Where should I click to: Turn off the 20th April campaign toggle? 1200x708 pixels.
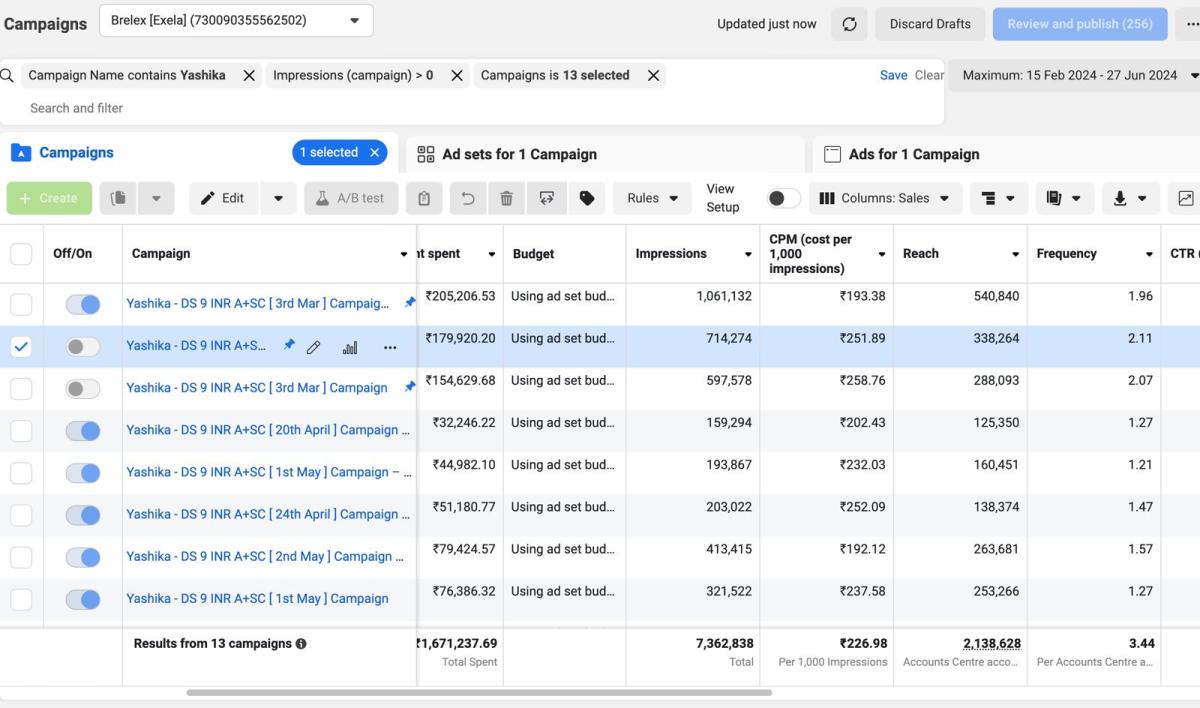[83, 430]
